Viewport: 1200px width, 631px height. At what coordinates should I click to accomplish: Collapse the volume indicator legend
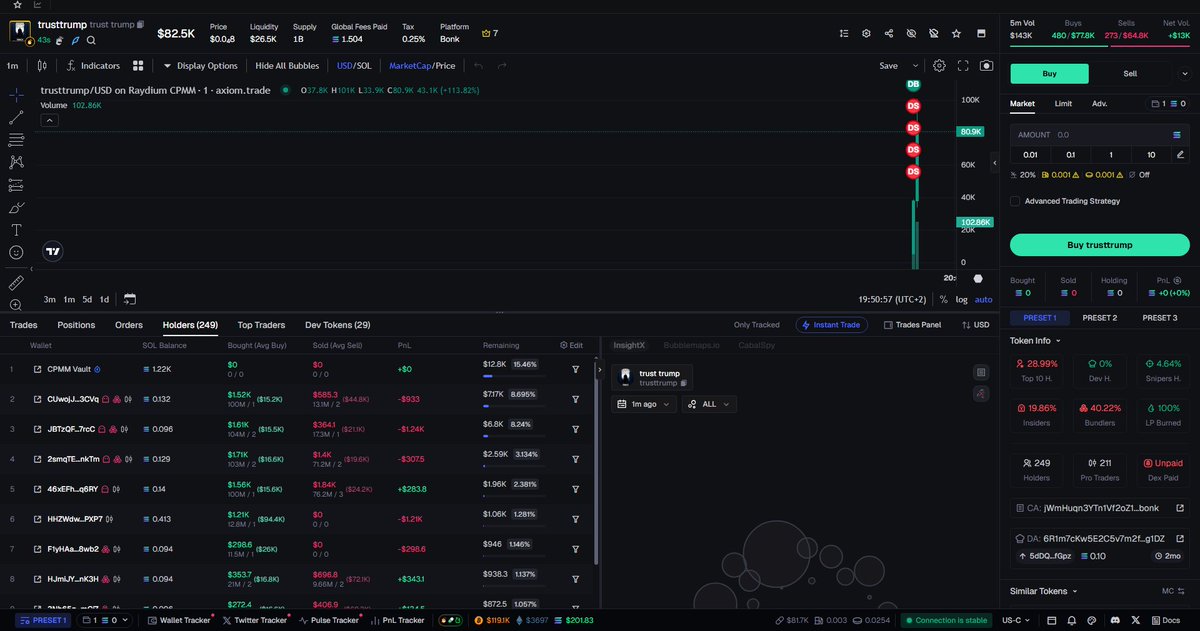pos(49,120)
